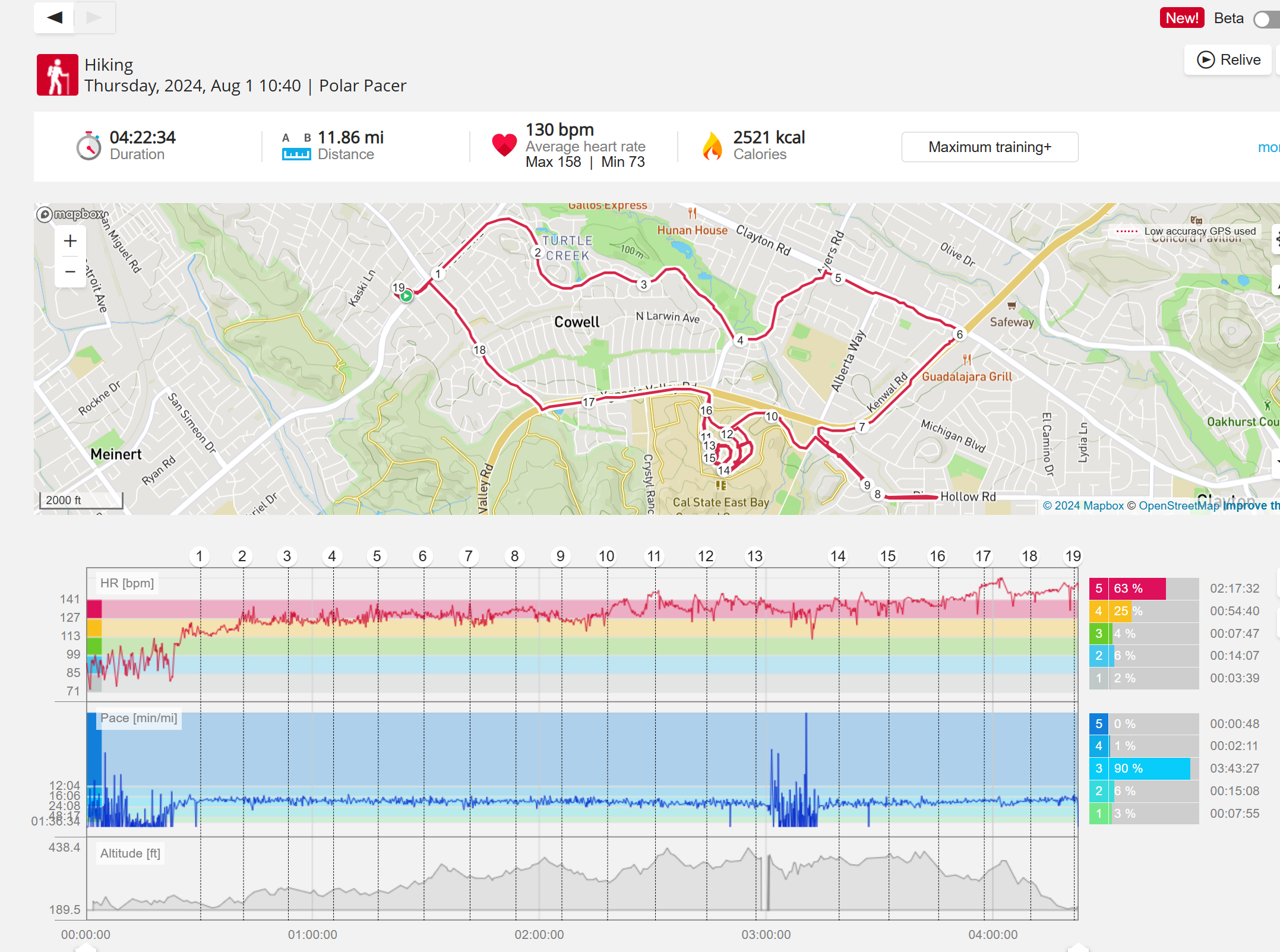The width and height of the screenshot is (1280, 952).
Task: Select lap marker 1 above graph
Action: [200, 556]
